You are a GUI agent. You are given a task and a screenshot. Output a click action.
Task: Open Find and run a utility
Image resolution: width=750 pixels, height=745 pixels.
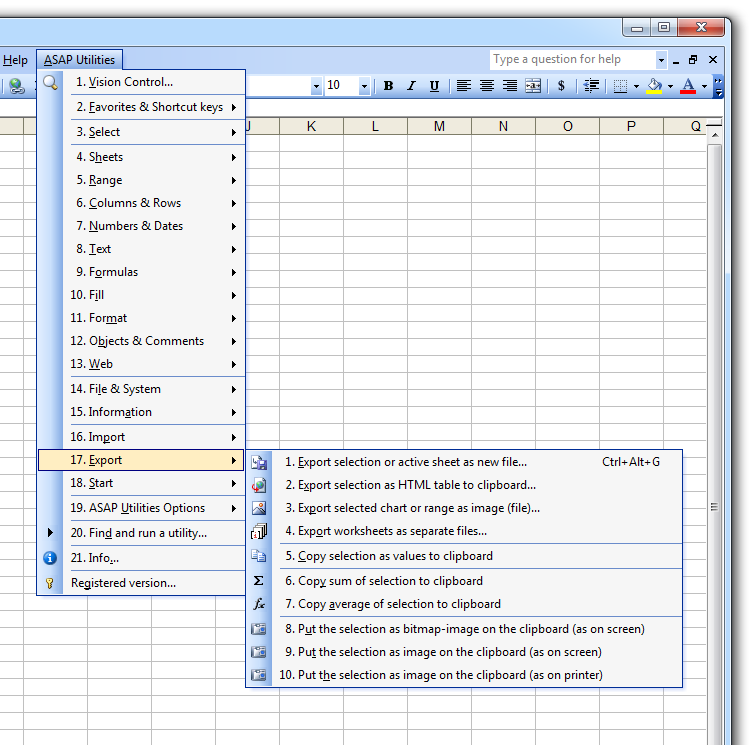(x=142, y=533)
